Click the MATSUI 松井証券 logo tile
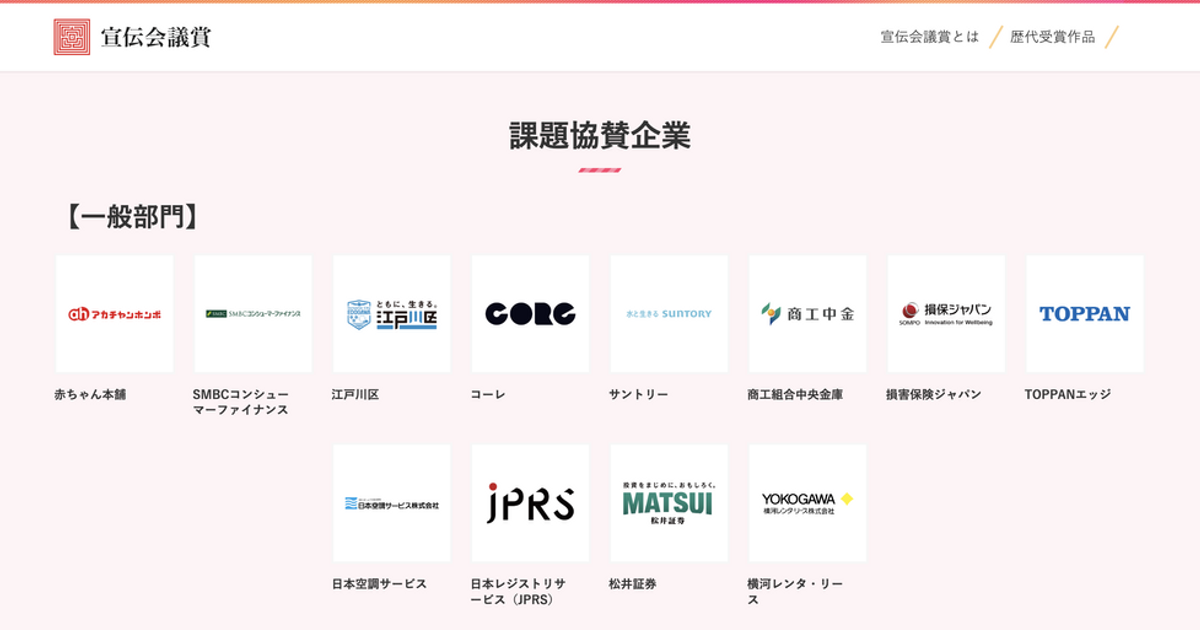Viewport: 1200px width, 630px height. tap(669, 503)
